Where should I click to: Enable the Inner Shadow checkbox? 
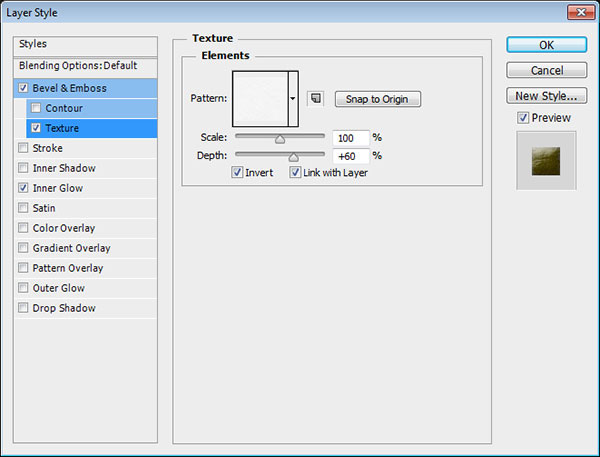tap(23, 168)
